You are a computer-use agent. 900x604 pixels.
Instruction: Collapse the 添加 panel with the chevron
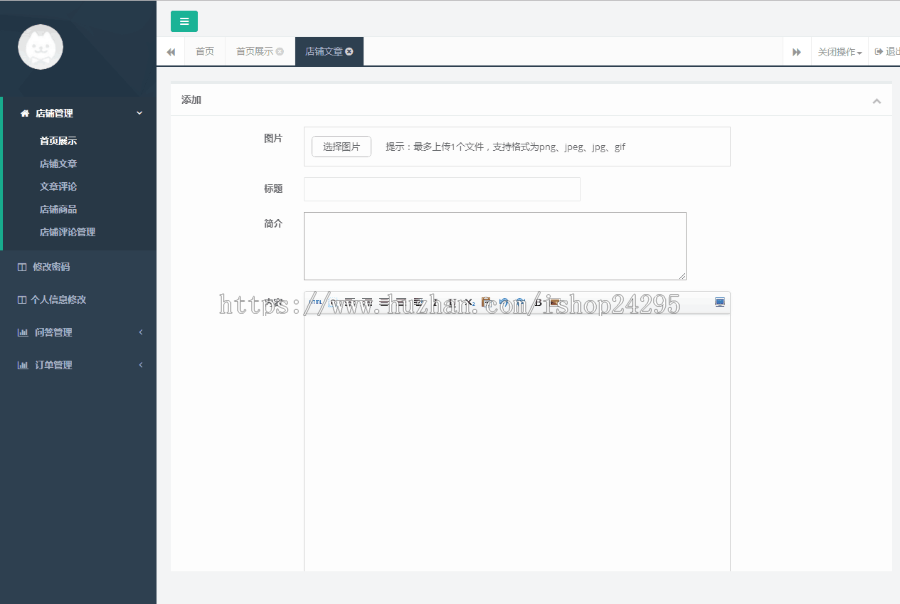[x=877, y=100]
